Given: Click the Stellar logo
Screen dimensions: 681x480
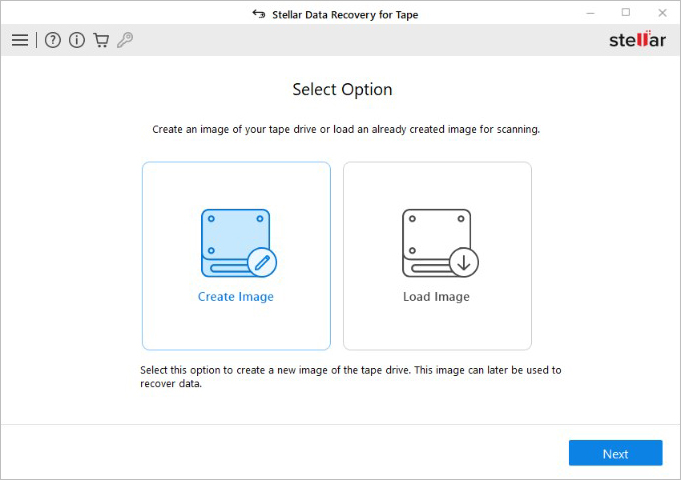Looking at the screenshot, I should [x=637, y=40].
